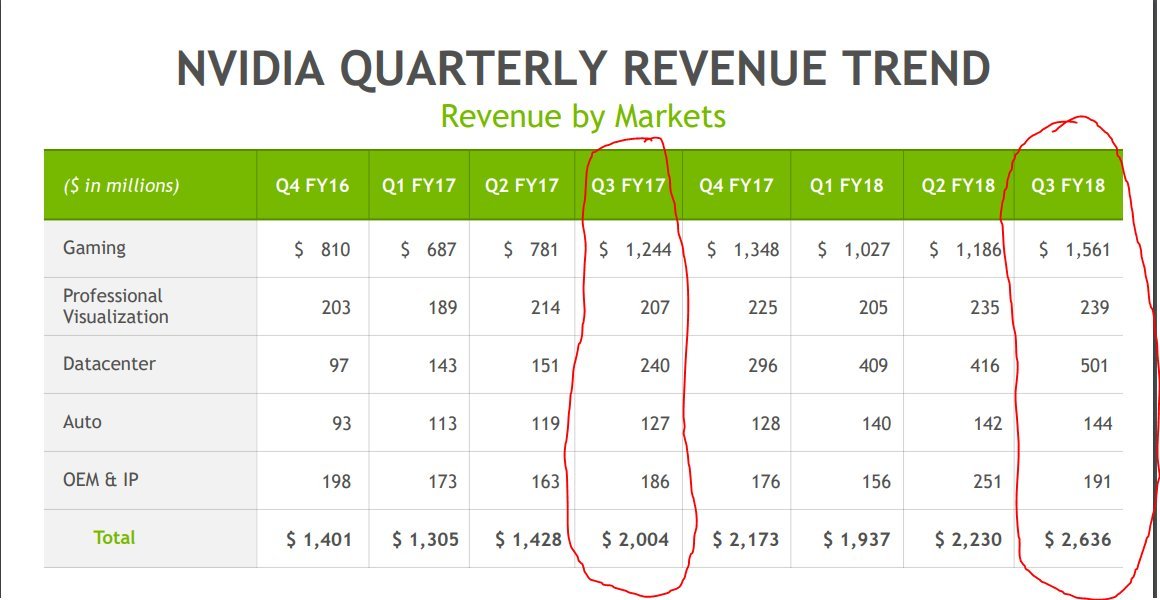Click Professional Visualization value 207
Screen dimensions: 1160x600
tap(655, 307)
